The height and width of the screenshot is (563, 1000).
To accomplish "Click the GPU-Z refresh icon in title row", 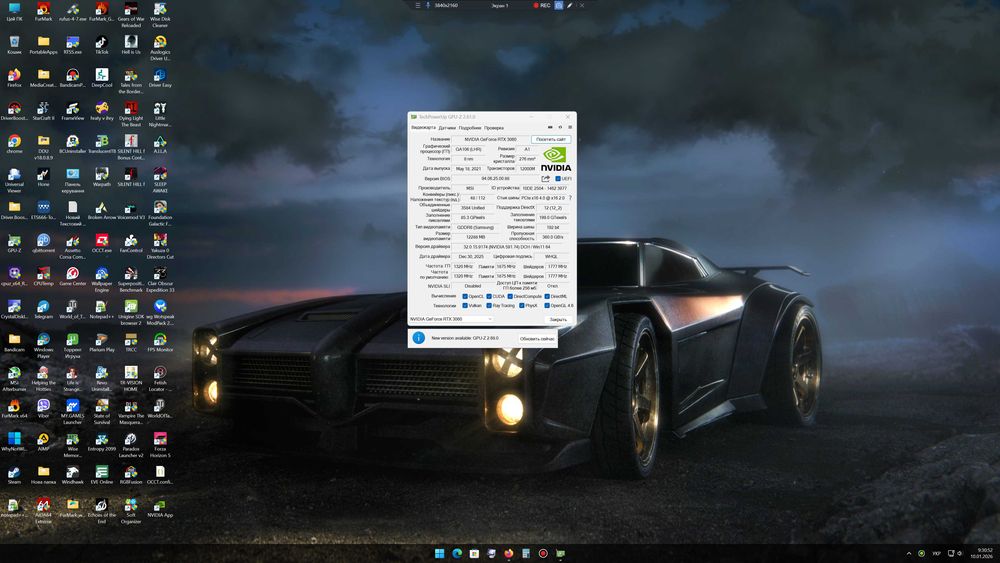I will point(560,128).
